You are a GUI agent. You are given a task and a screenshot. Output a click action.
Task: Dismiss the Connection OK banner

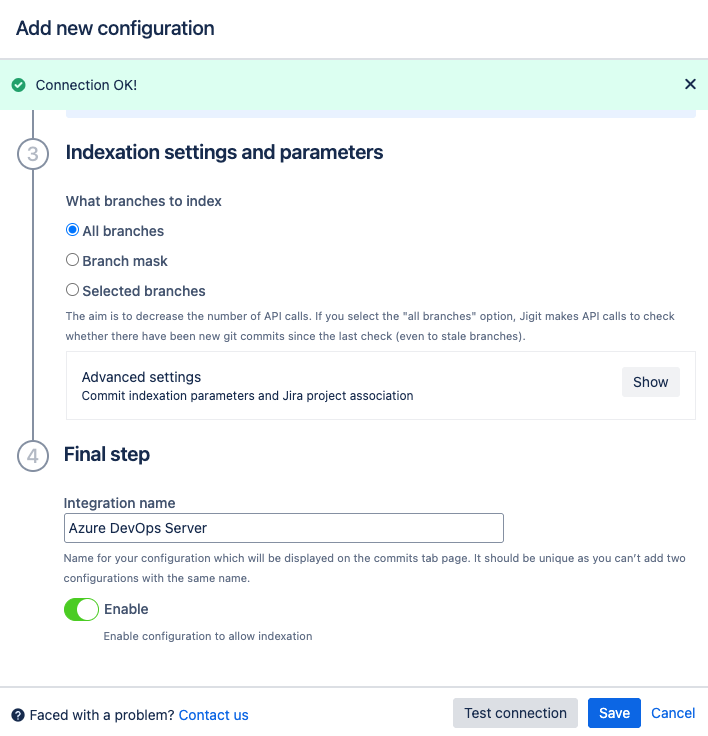(690, 85)
